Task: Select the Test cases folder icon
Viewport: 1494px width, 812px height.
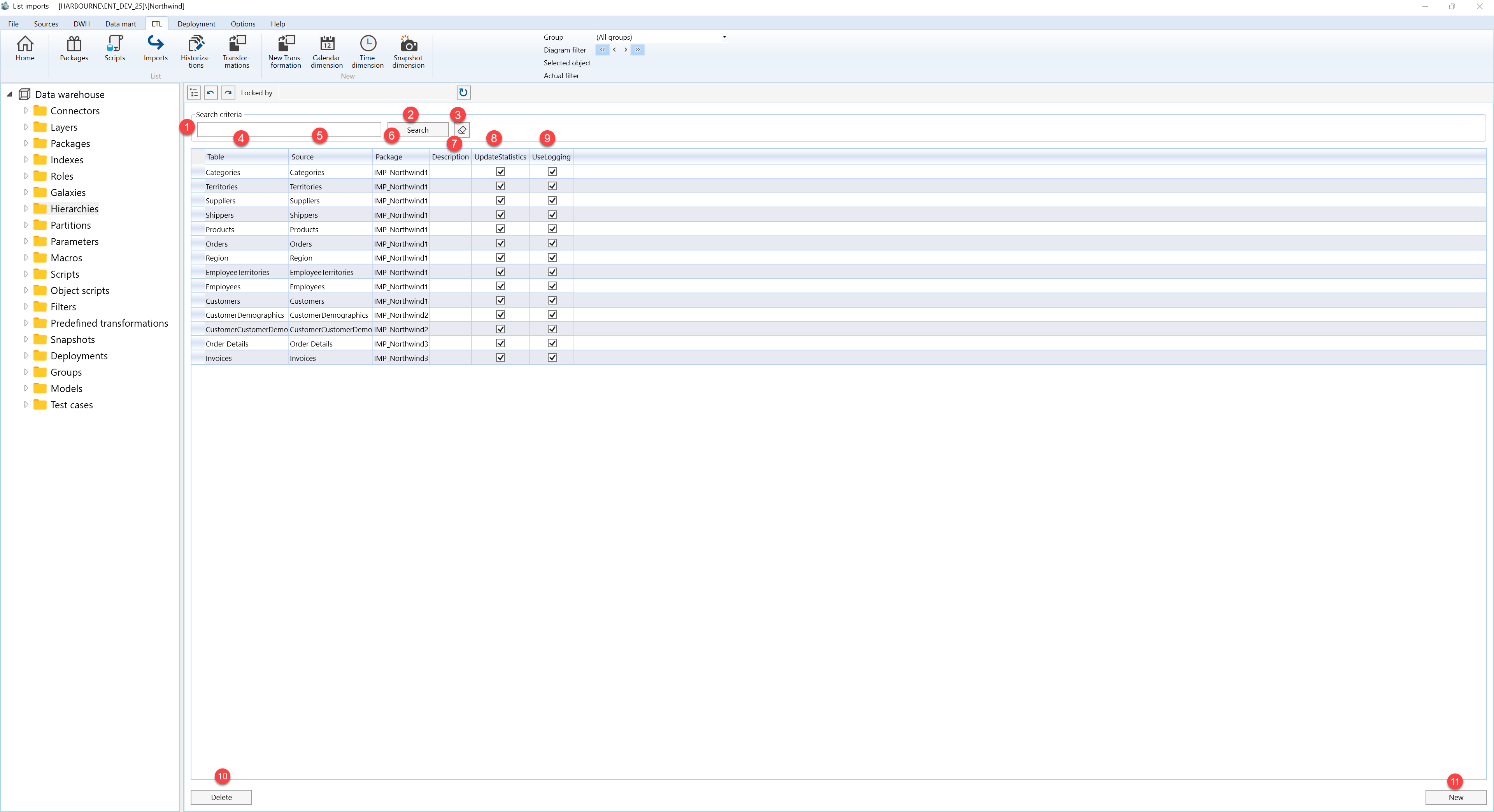Action: click(40, 404)
